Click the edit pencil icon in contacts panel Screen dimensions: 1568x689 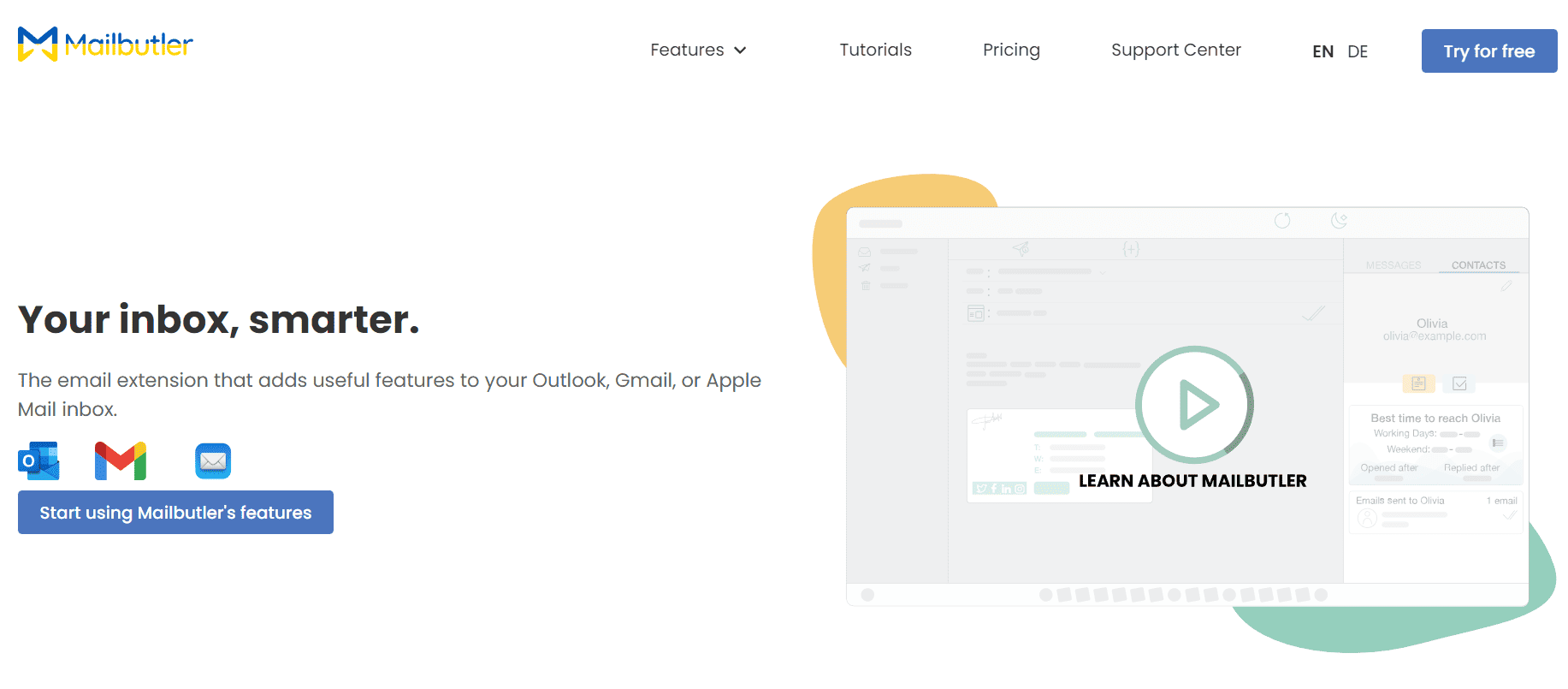click(1506, 286)
